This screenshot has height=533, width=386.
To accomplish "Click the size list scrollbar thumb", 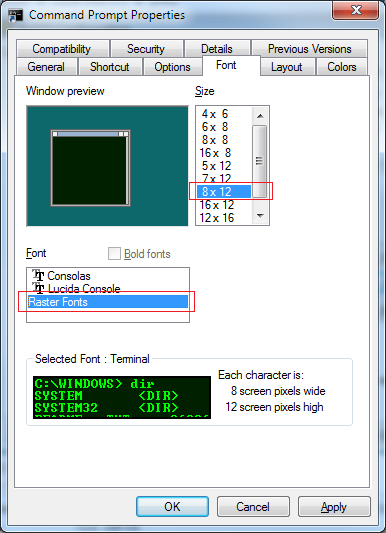I will 260,161.
